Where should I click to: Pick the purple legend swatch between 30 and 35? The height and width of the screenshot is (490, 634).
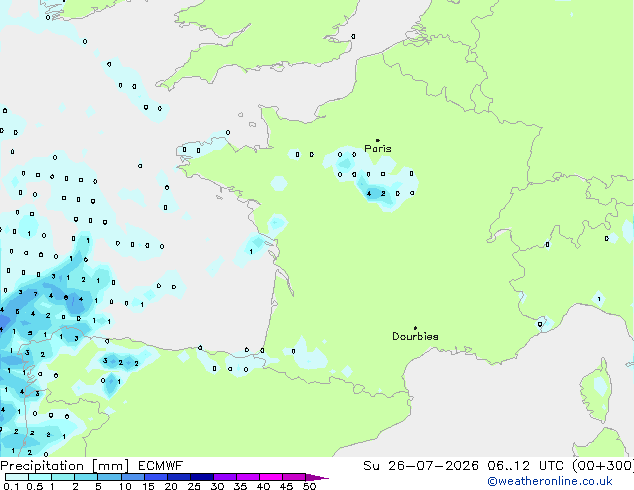point(225,477)
